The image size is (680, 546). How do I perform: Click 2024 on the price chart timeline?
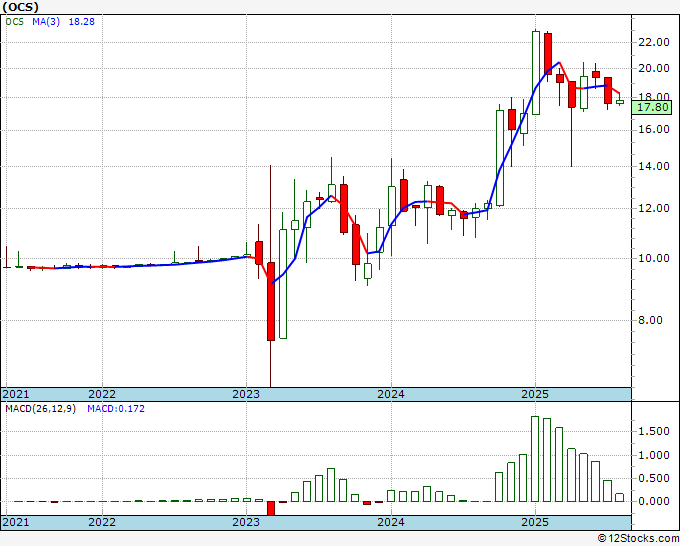[391, 394]
